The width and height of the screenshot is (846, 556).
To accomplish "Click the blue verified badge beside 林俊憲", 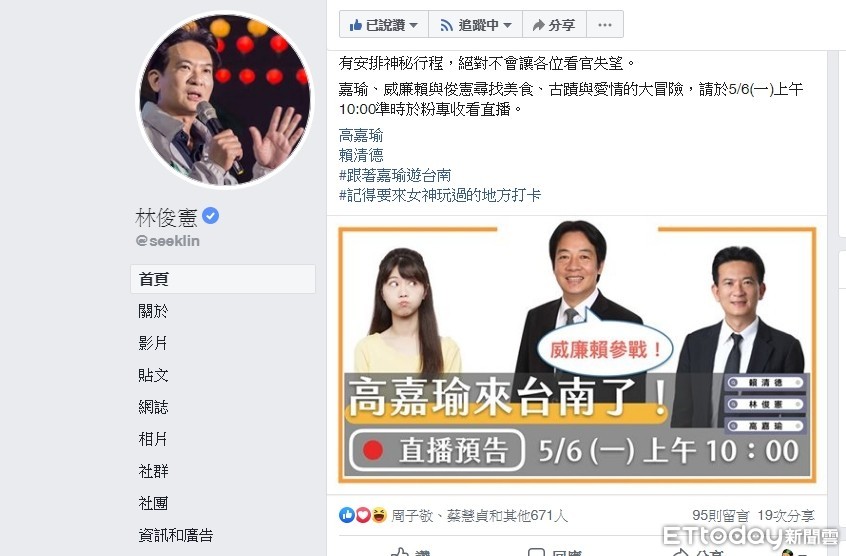I will click(x=210, y=216).
